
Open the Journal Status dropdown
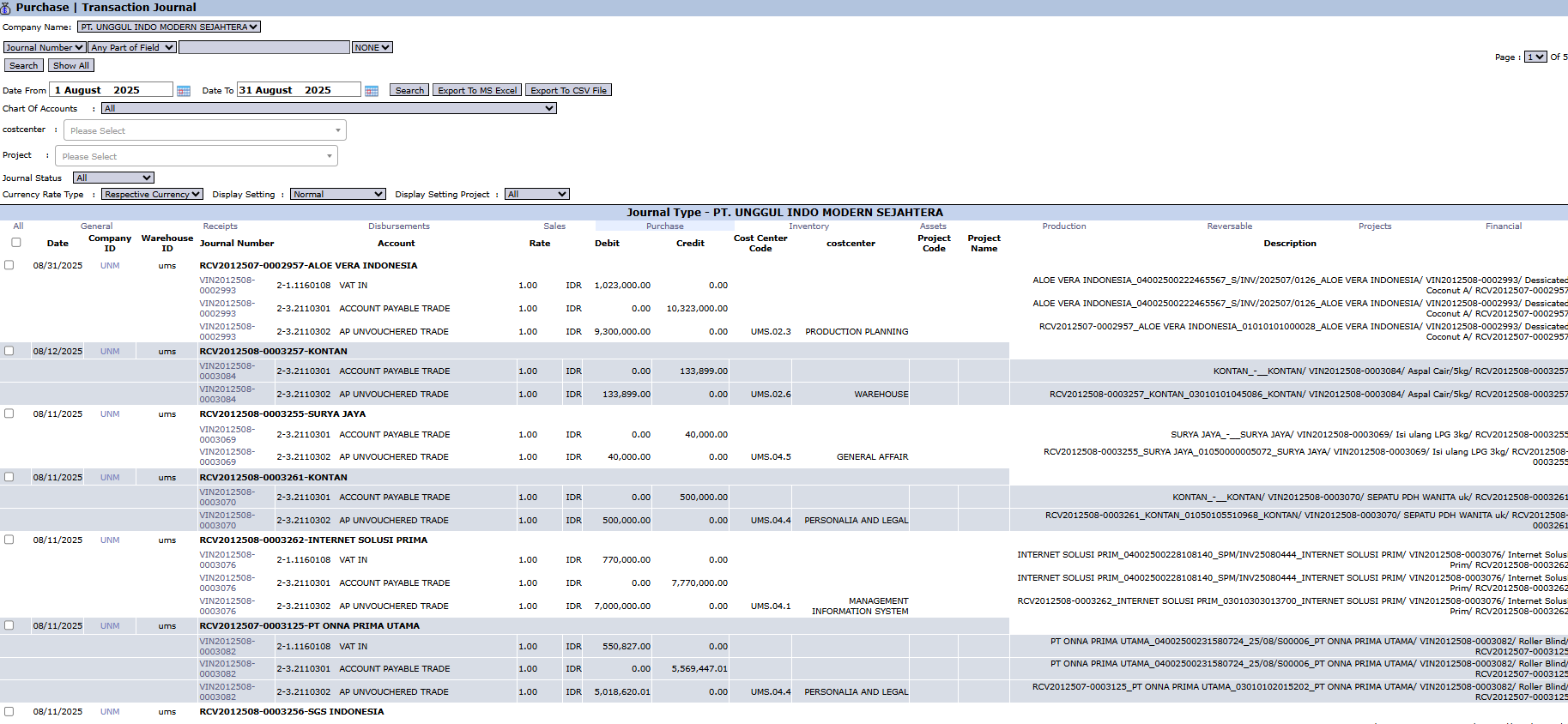tap(113, 178)
